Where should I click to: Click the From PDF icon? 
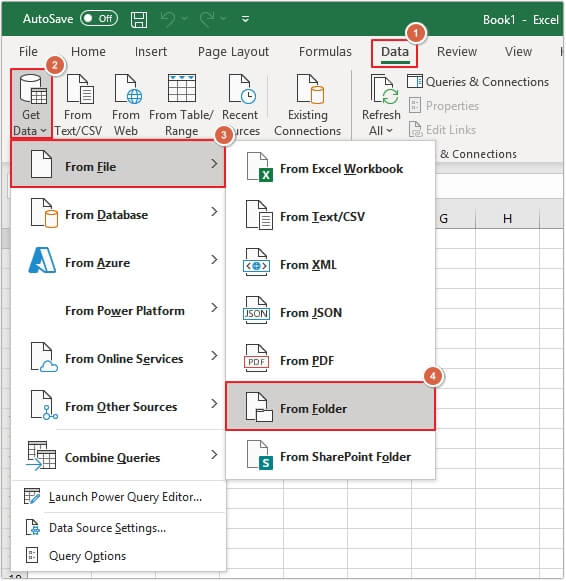pyautogui.click(x=256, y=358)
